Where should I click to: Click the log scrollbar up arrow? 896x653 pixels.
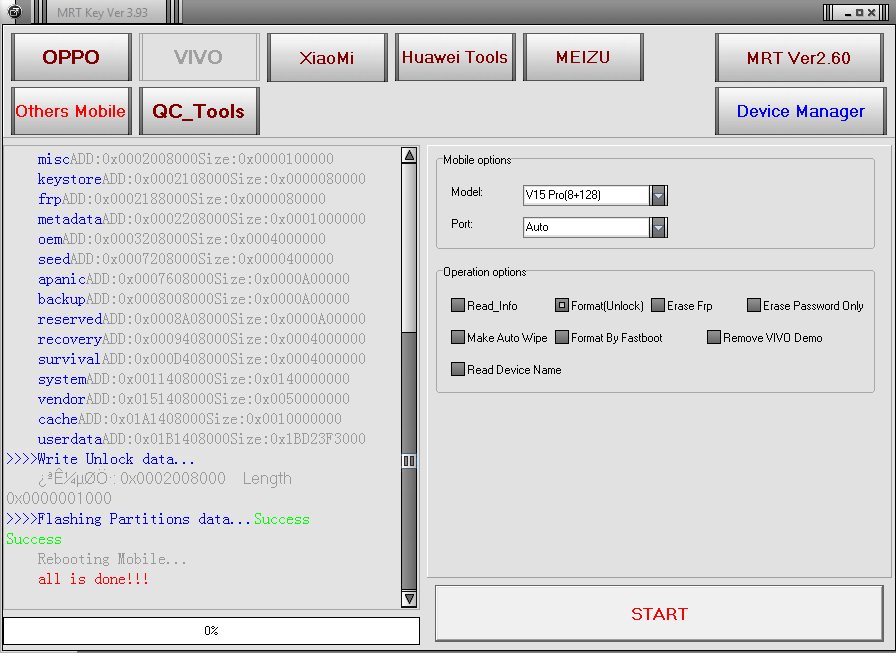click(409, 155)
